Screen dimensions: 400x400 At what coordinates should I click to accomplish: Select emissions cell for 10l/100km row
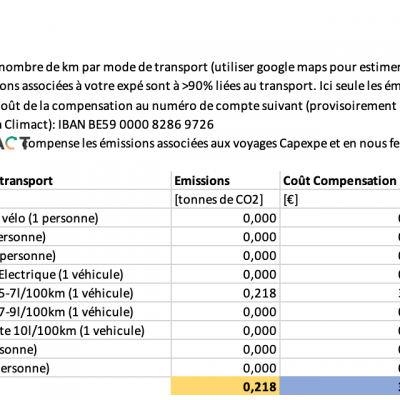coord(226,330)
